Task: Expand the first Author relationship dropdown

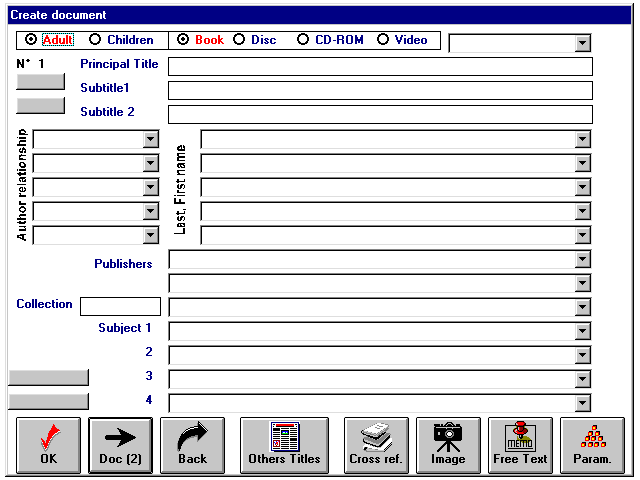Action: [151, 140]
